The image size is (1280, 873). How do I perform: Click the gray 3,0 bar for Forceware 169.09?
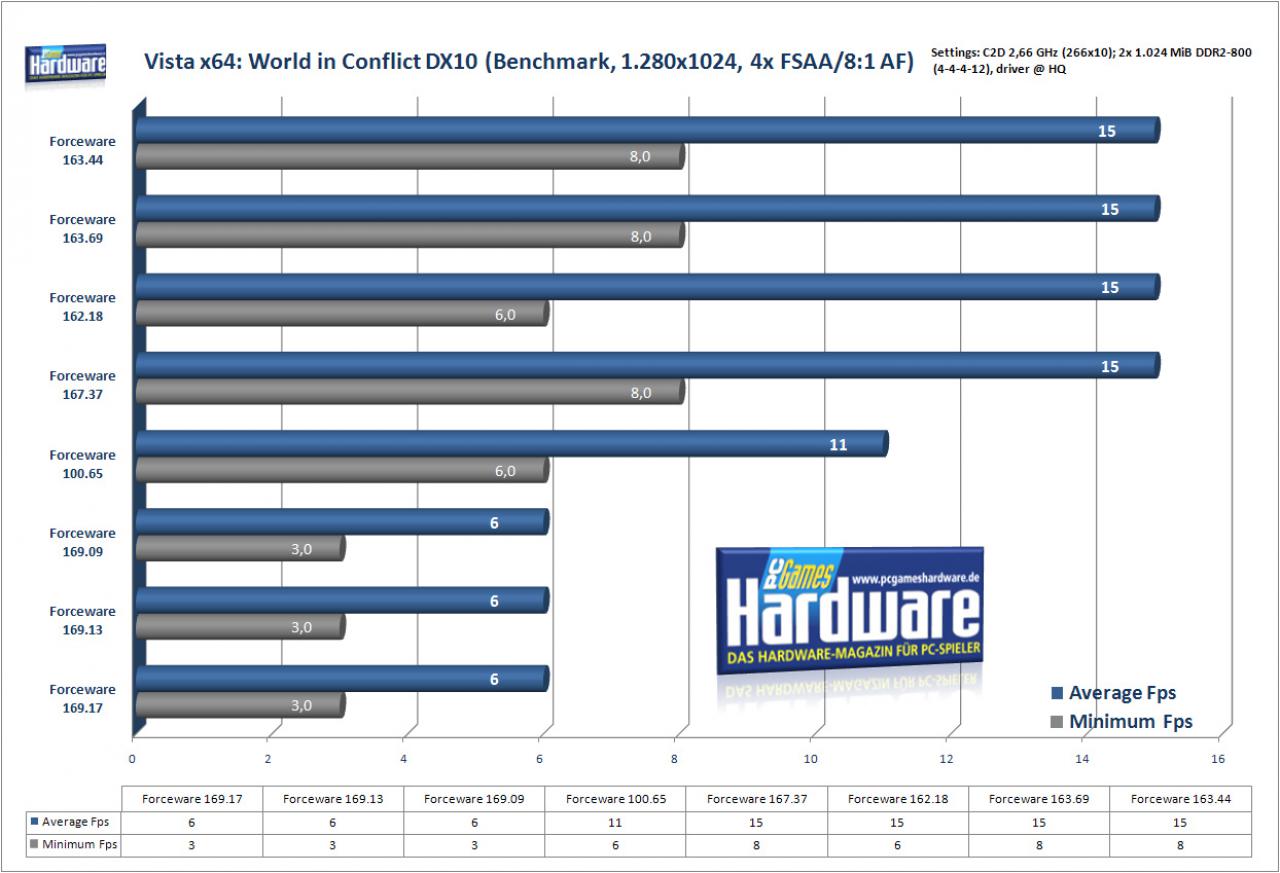click(x=240, y=548)
